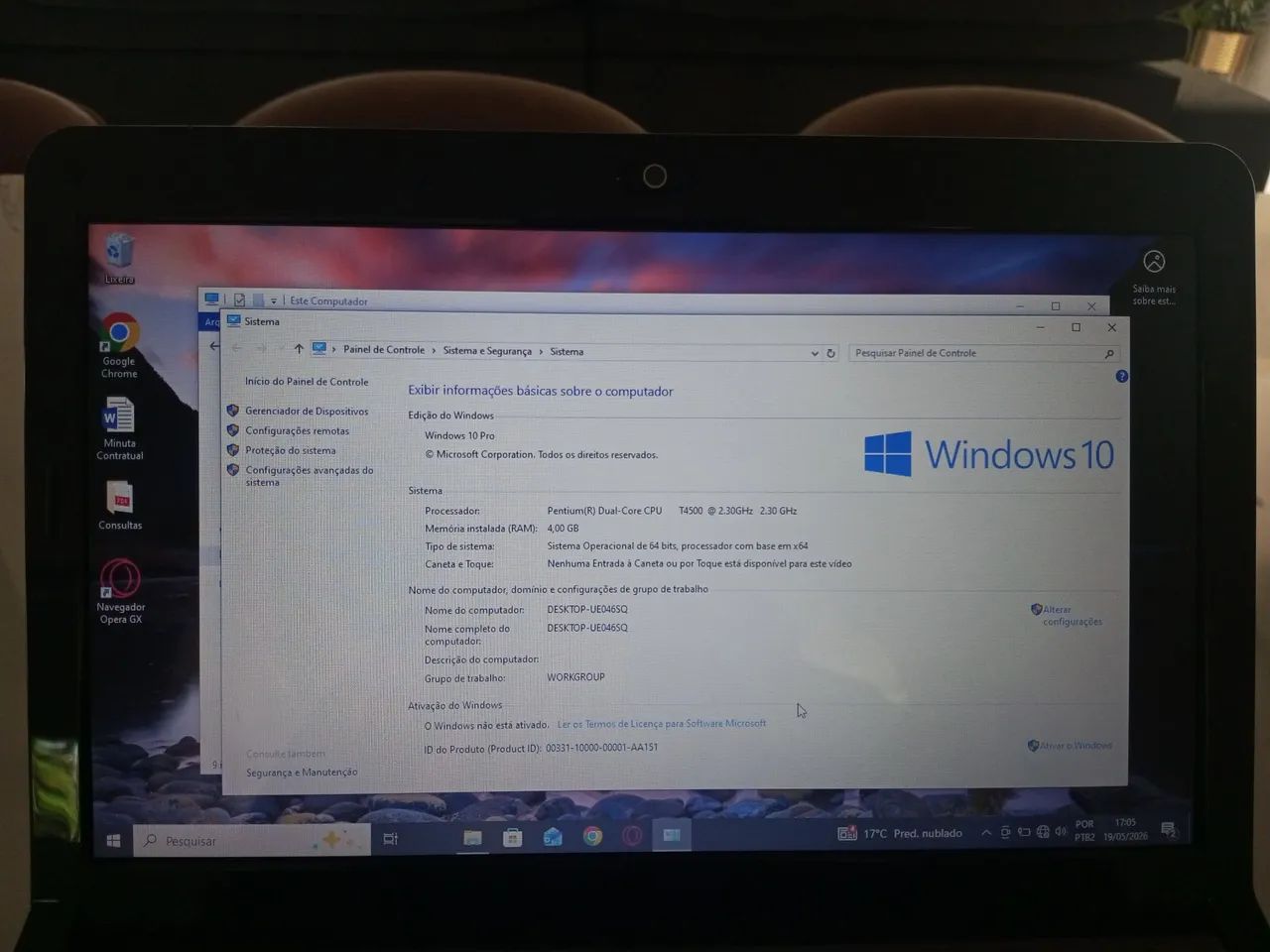Image resolution: width=1270 pixels, height=952 pixels.
Task: Click the Windows 10 Pro edition text
Action: (x=459, y=436)
